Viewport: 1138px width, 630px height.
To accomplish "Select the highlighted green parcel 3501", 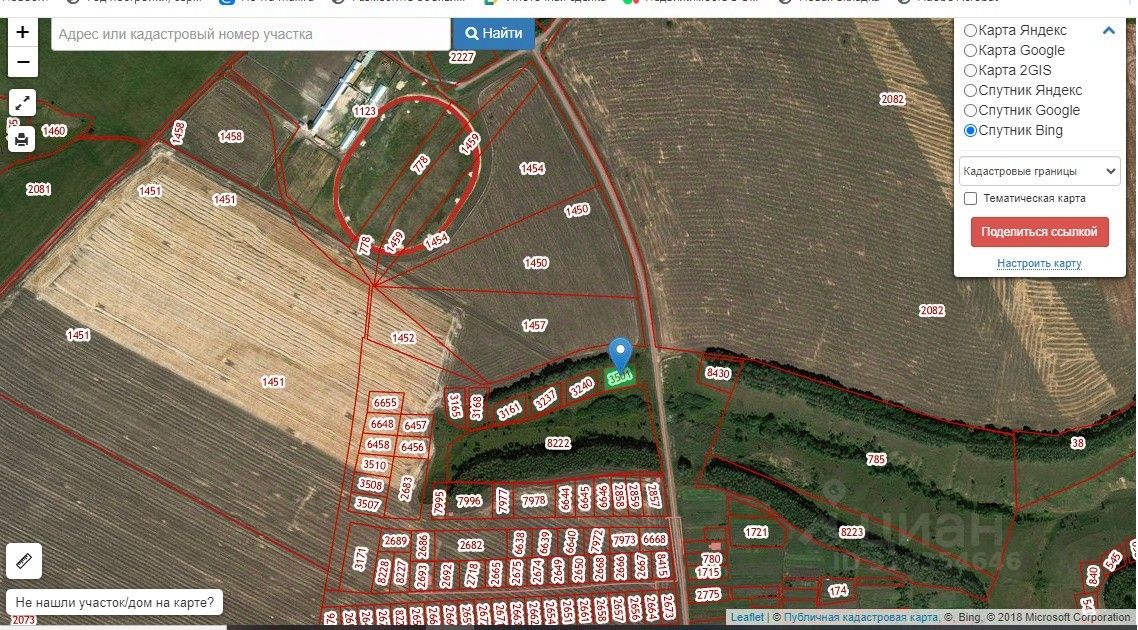I will pyautogui.click(x=620, y=378).
